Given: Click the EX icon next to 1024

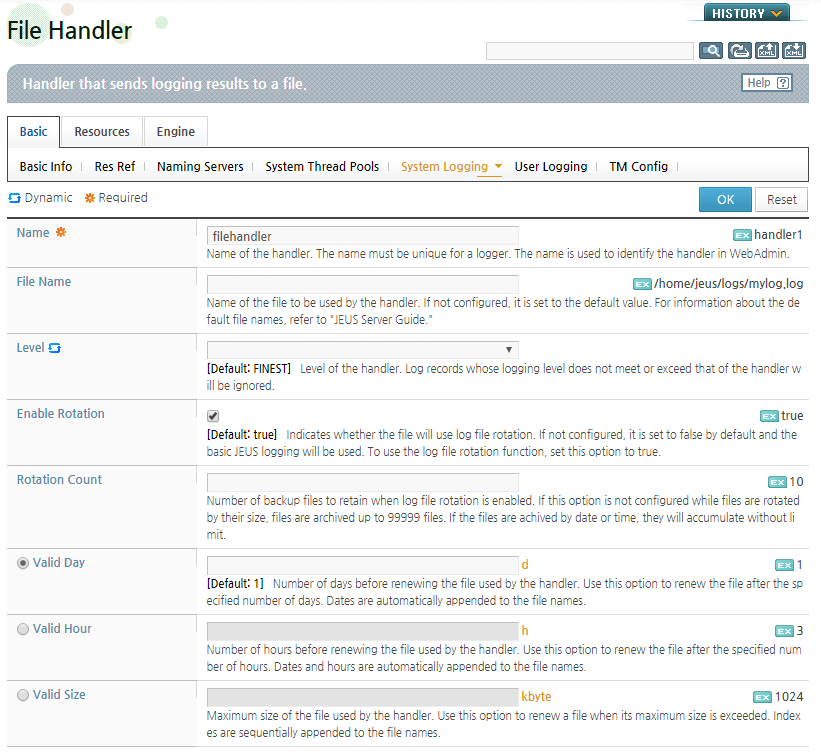Looking at the screenshot, I should (762, 697).
